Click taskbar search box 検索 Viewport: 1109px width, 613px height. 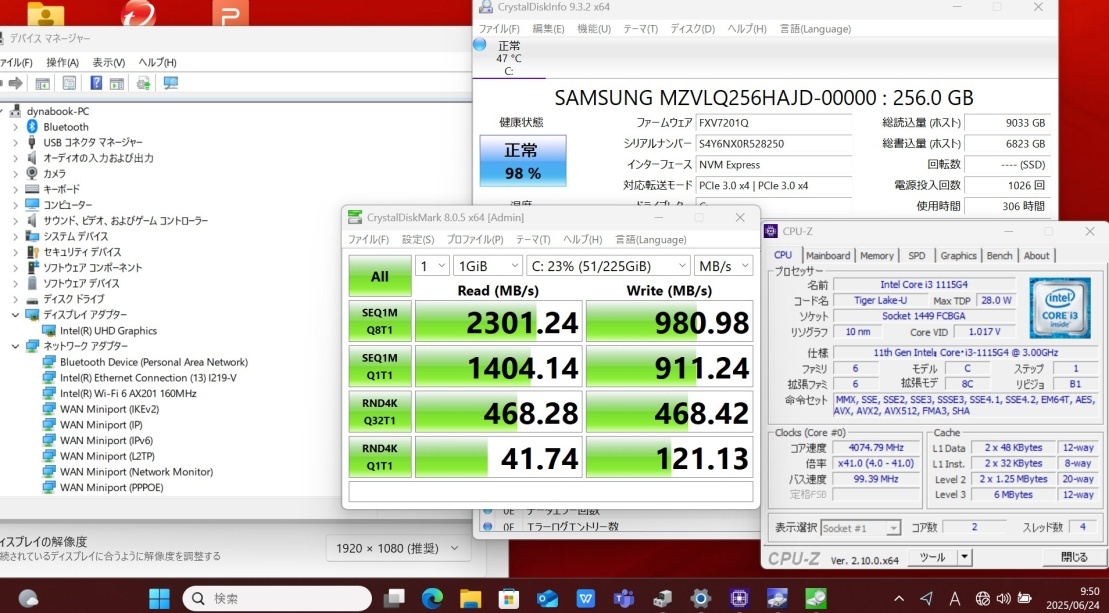click(x=277, y=598)
